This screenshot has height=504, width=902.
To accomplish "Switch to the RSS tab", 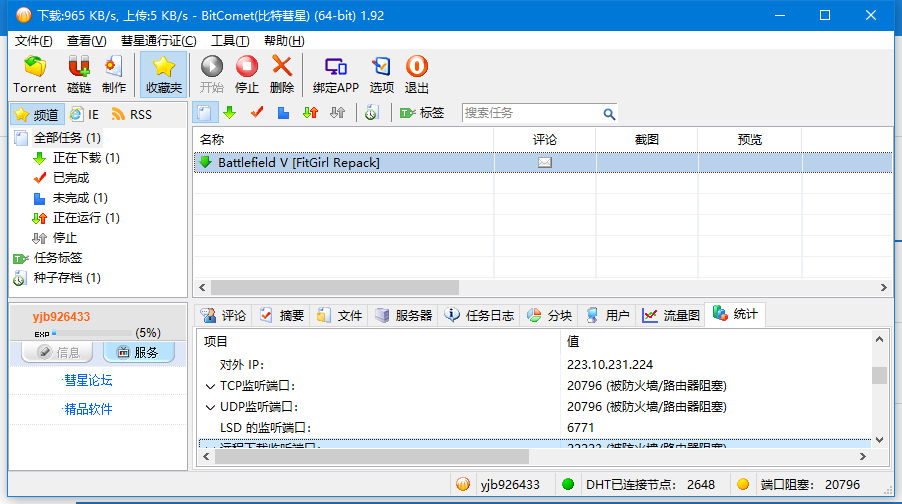I will (132, 114).
